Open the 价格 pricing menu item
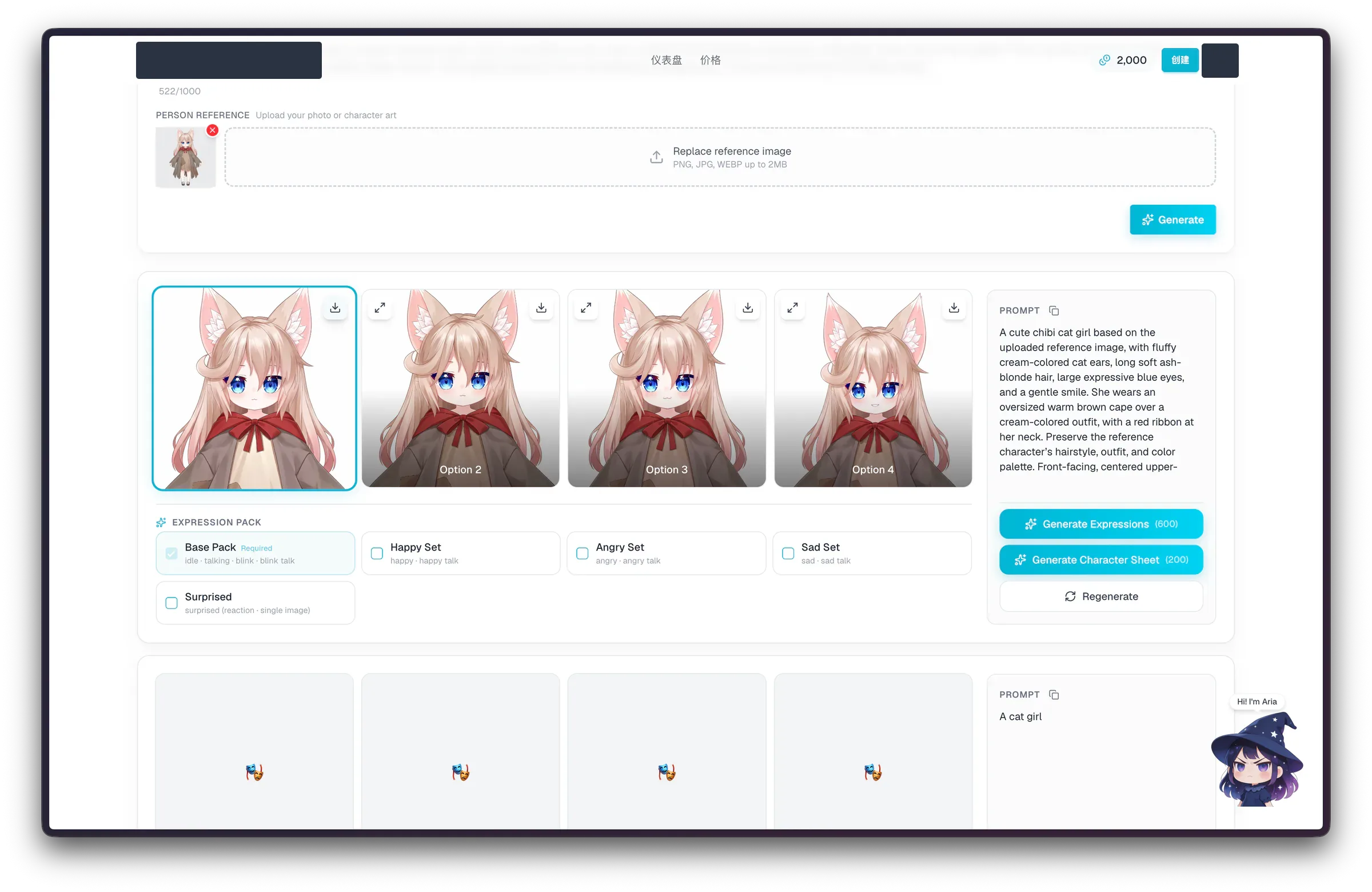 point(710,60)
